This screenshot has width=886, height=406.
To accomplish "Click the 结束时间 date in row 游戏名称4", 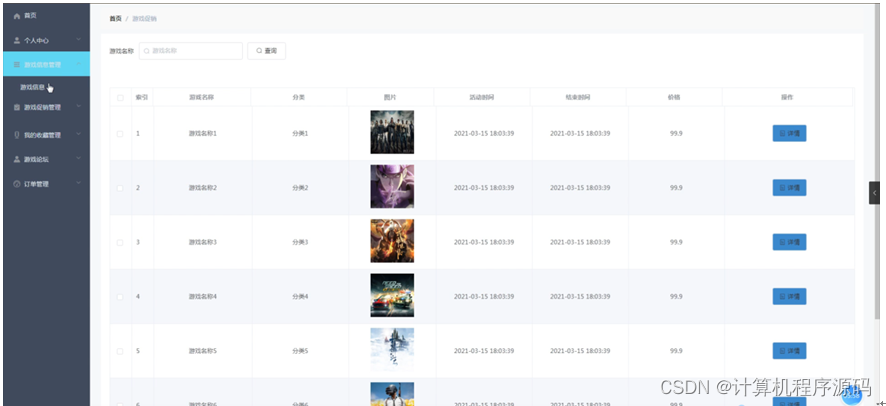I will point(580,297).
